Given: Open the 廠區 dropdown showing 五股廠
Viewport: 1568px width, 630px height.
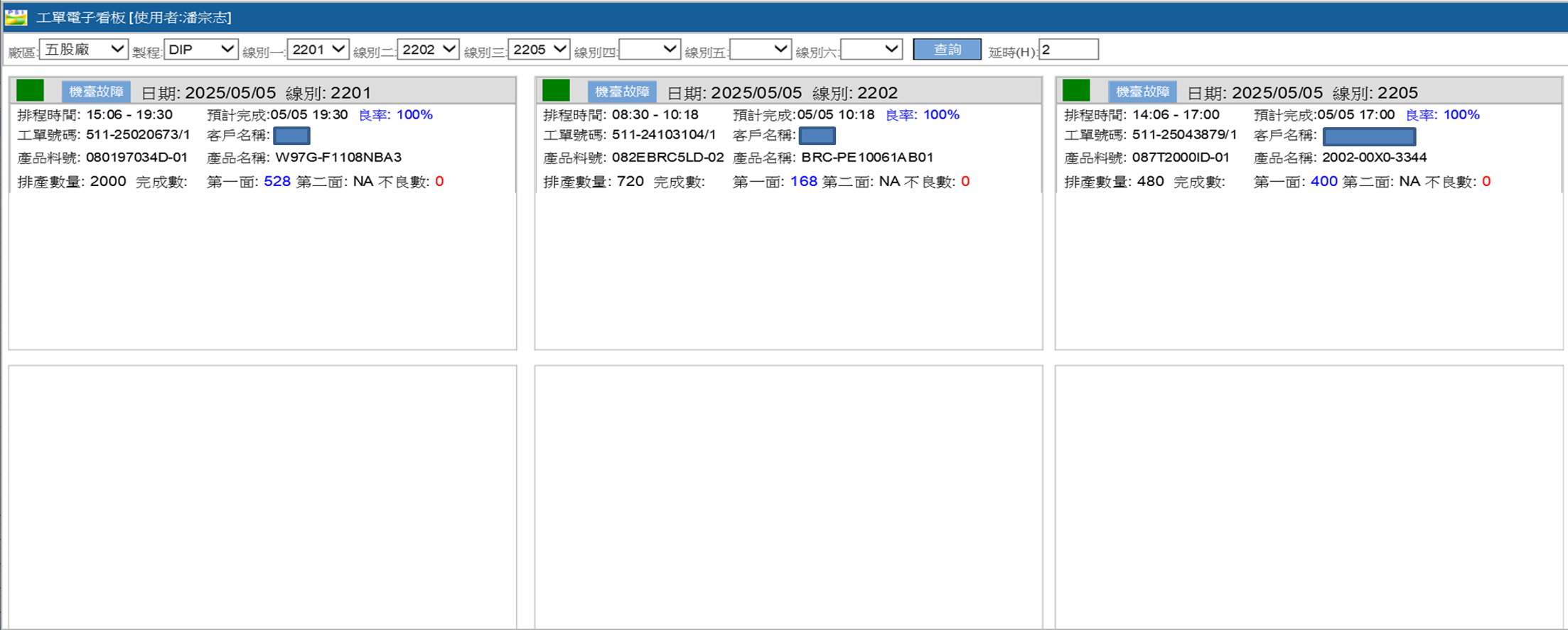Looking at the screenshot, I should (84, 50).
